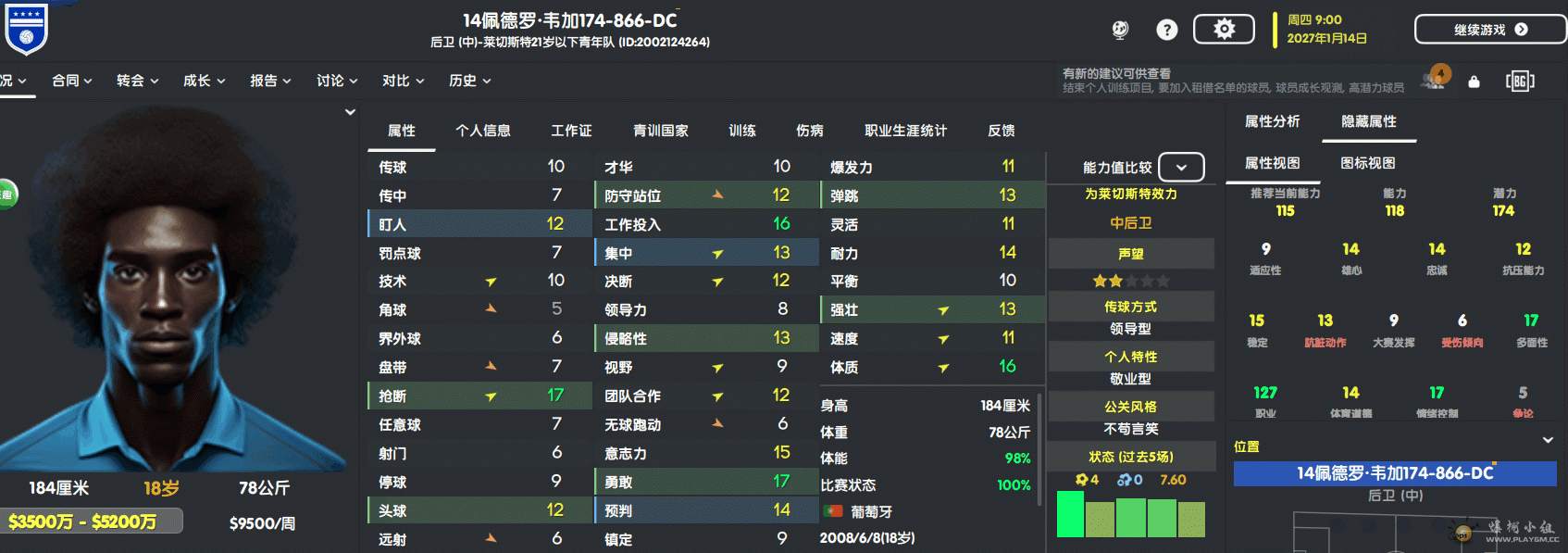Click the club badge shield icon
This screenshot has height=553, width=1568.
[x=26, y=28]
